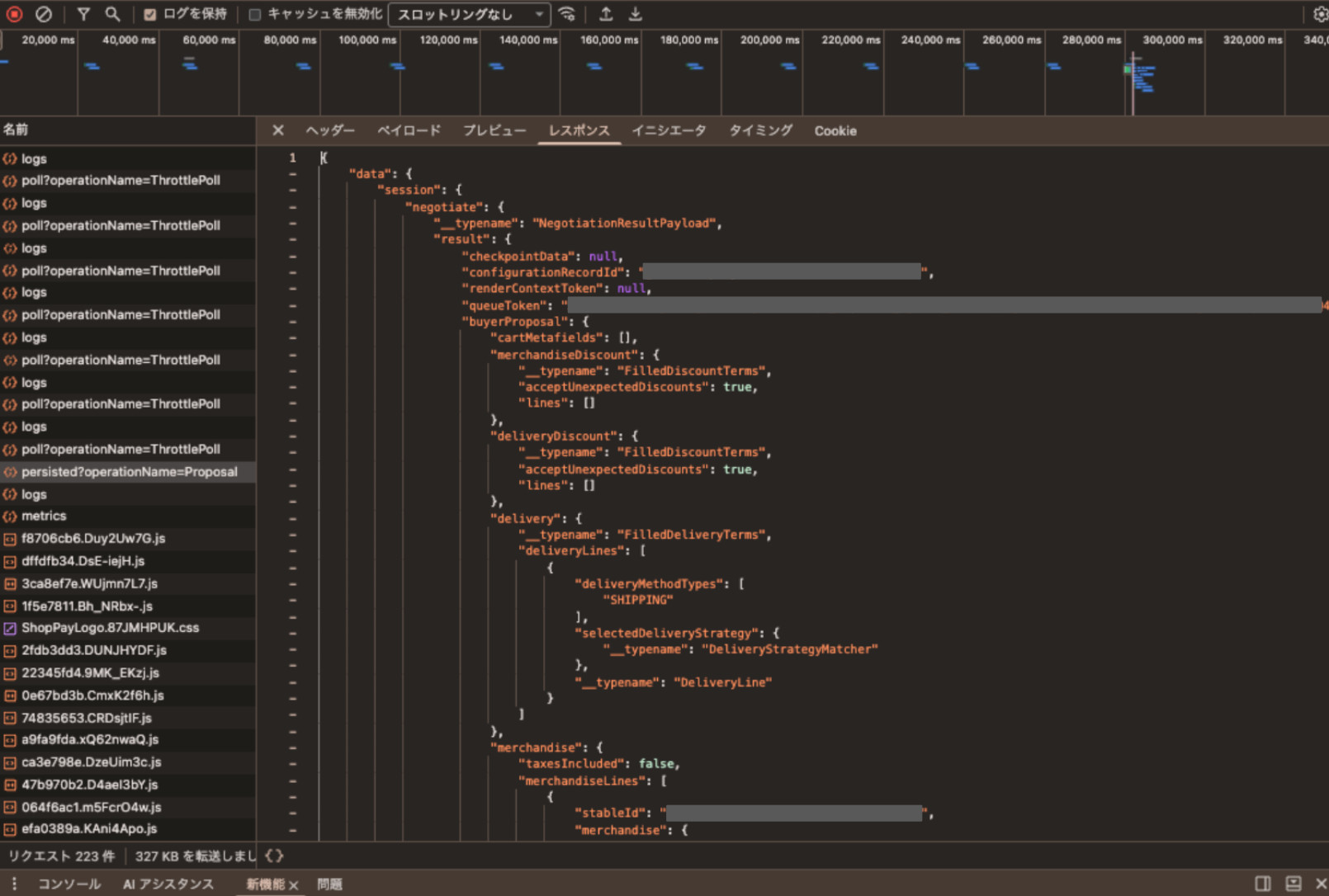Screen dimensions: 1329x896
Task: Select efa0389a.KAni4Apo.js request
Action: (x=128, y=829)
